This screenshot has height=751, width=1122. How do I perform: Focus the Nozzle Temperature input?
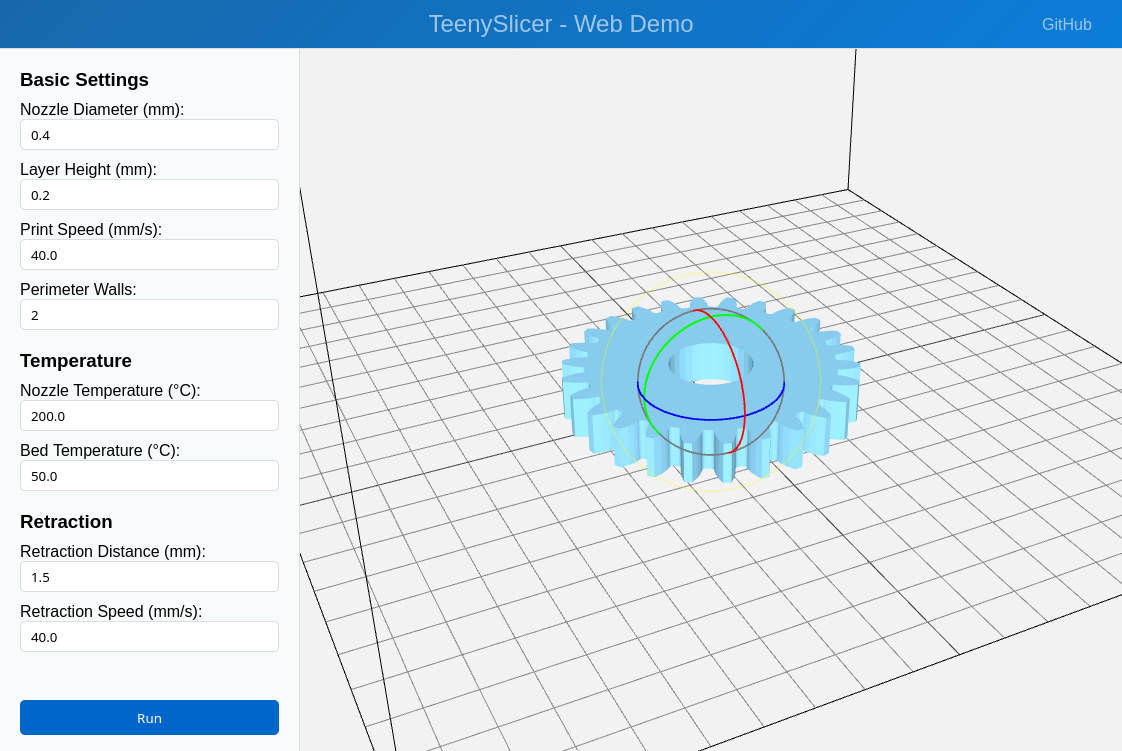pos(149,416)
